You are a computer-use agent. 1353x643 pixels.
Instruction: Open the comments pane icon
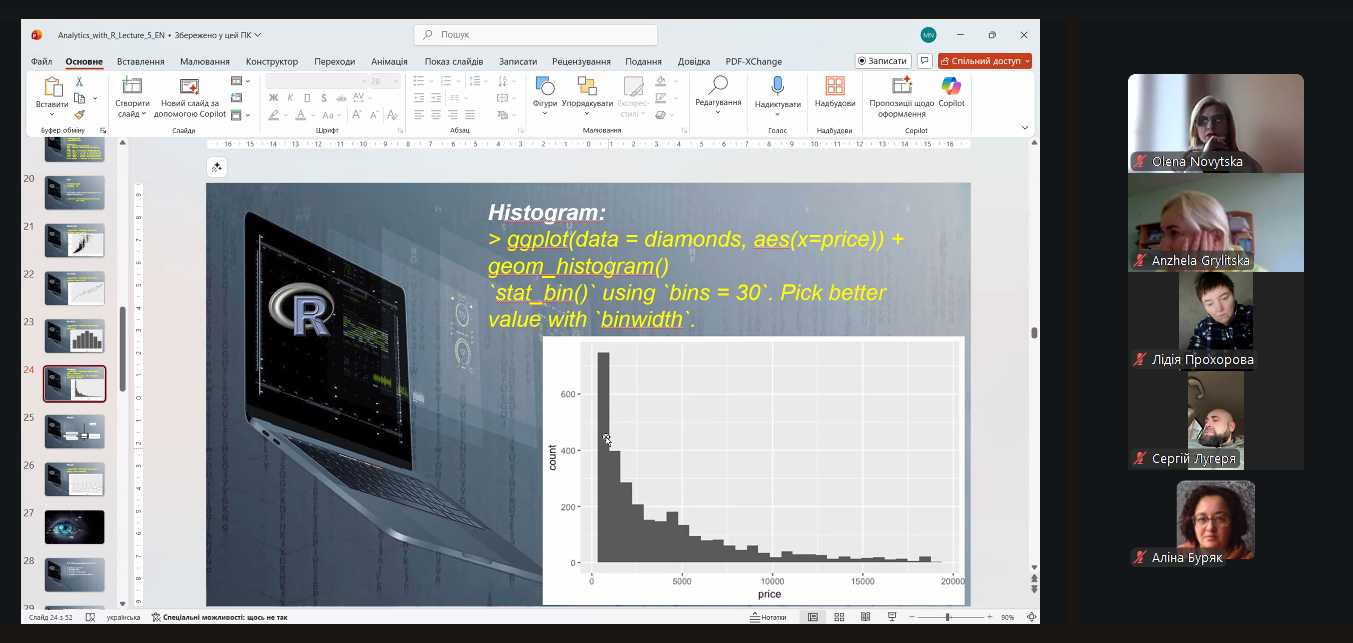pos(925,61)
